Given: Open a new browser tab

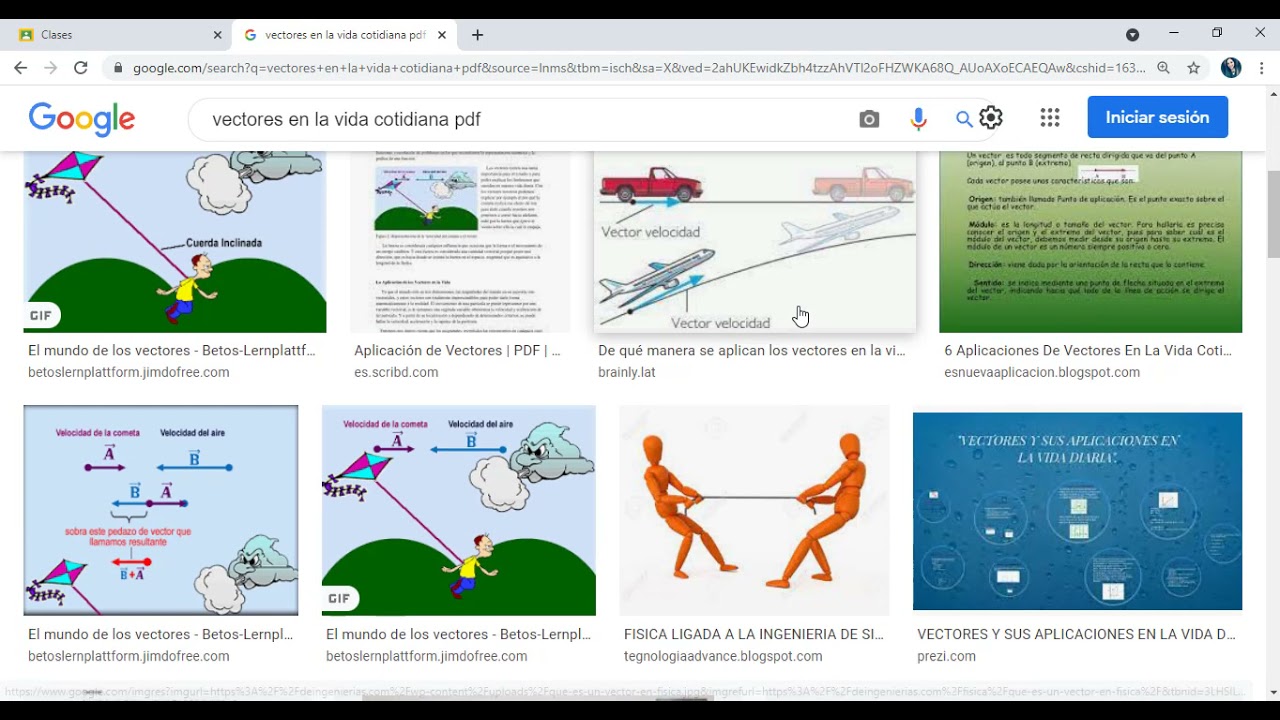Looking at the screenshot, I should pyautogui.click(x=477, y=35).
